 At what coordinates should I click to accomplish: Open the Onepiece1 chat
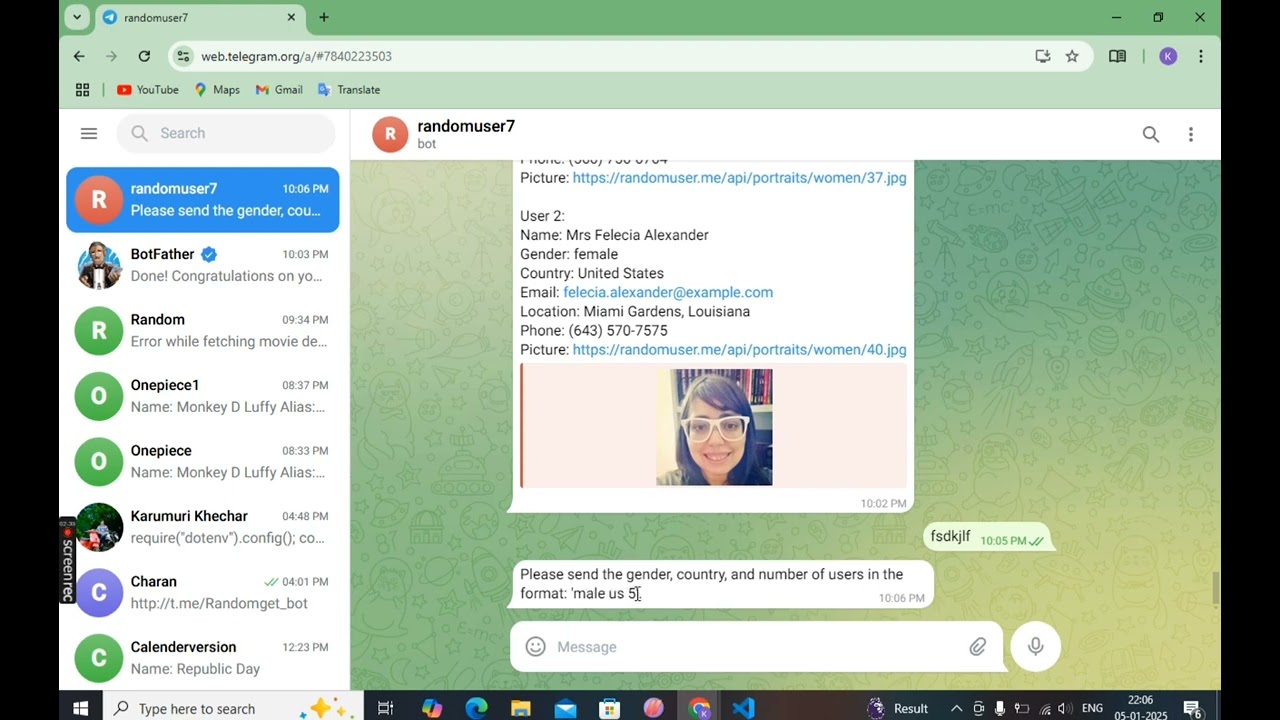coord(203,396)
